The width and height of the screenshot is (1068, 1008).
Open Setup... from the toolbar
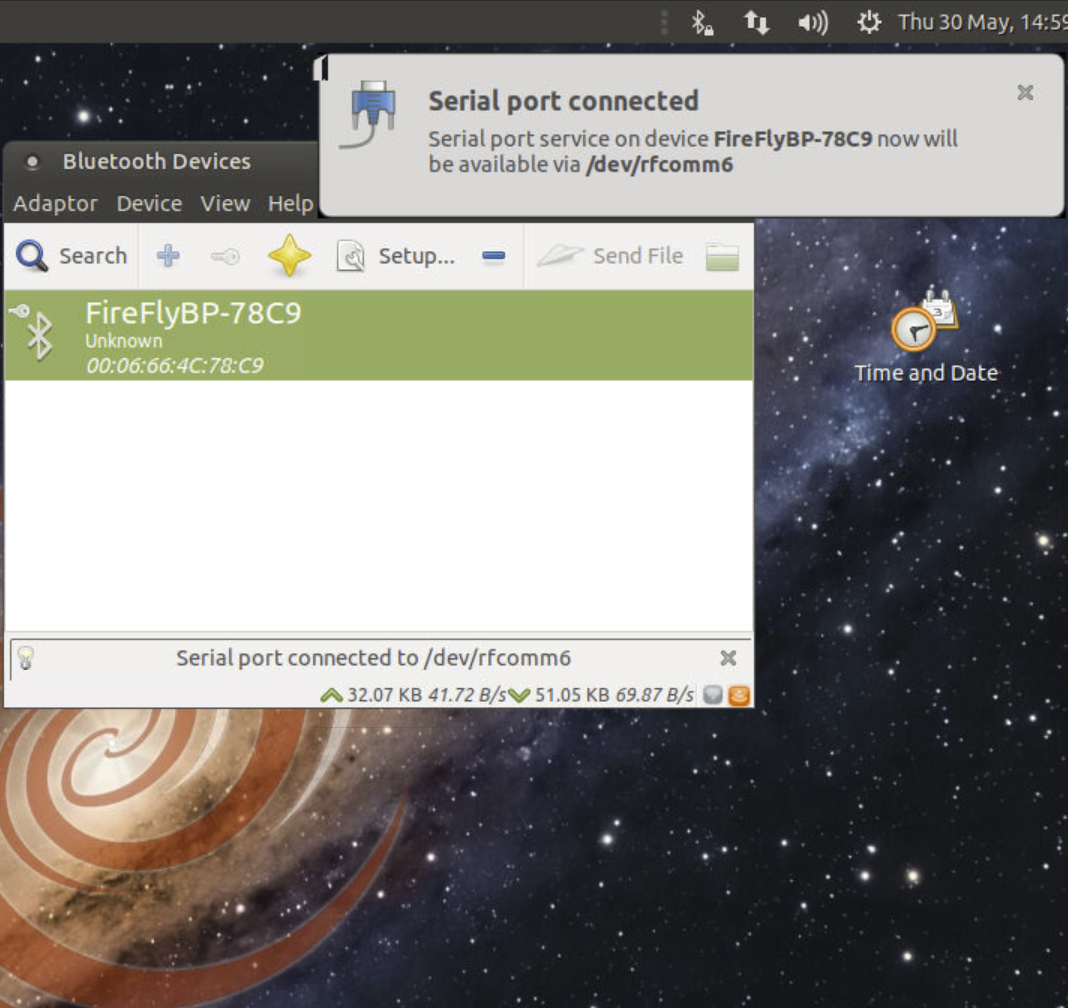pos(396,256)
